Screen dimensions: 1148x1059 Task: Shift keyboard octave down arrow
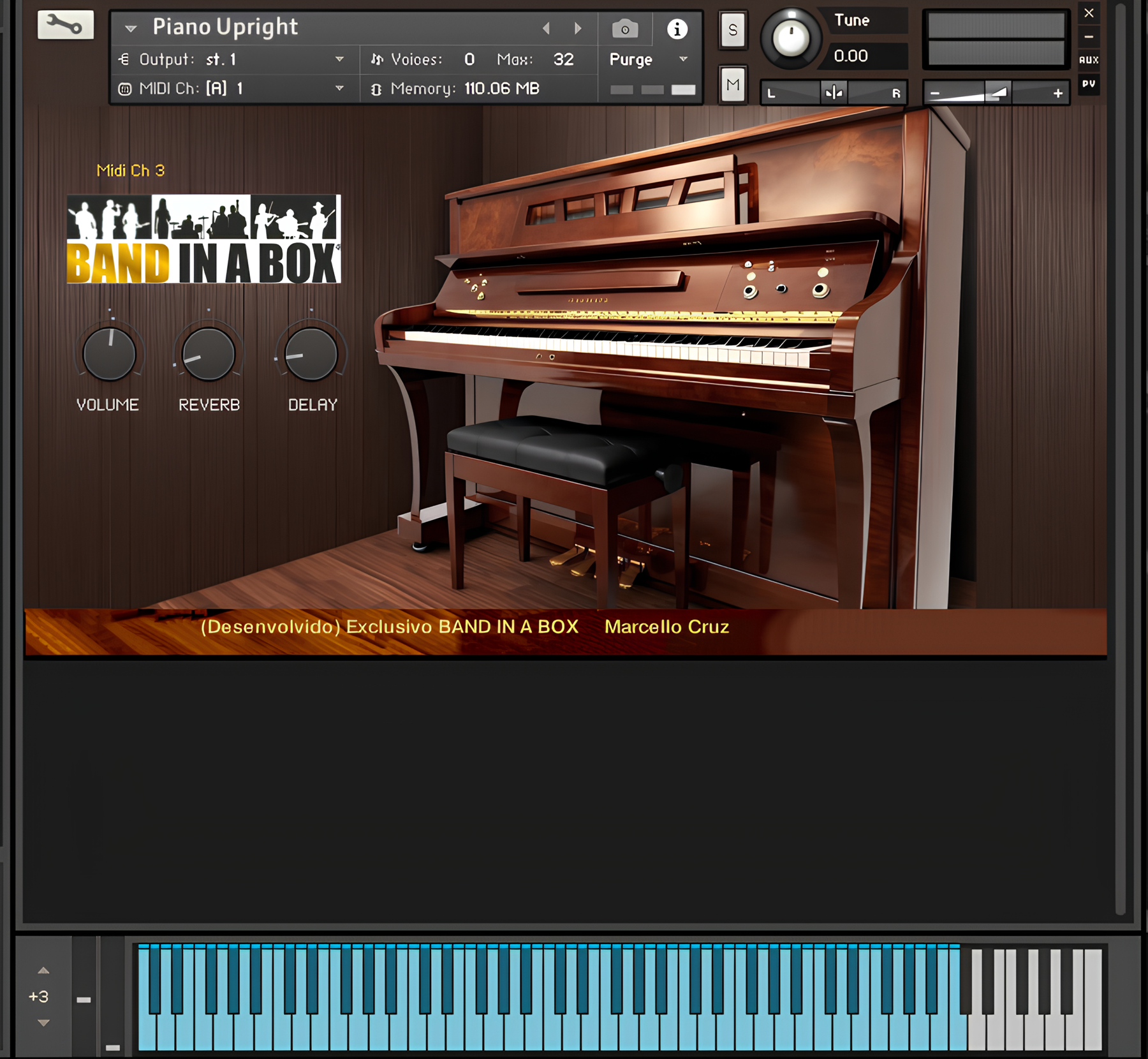pyautogui.click(x=43, y=1023)
